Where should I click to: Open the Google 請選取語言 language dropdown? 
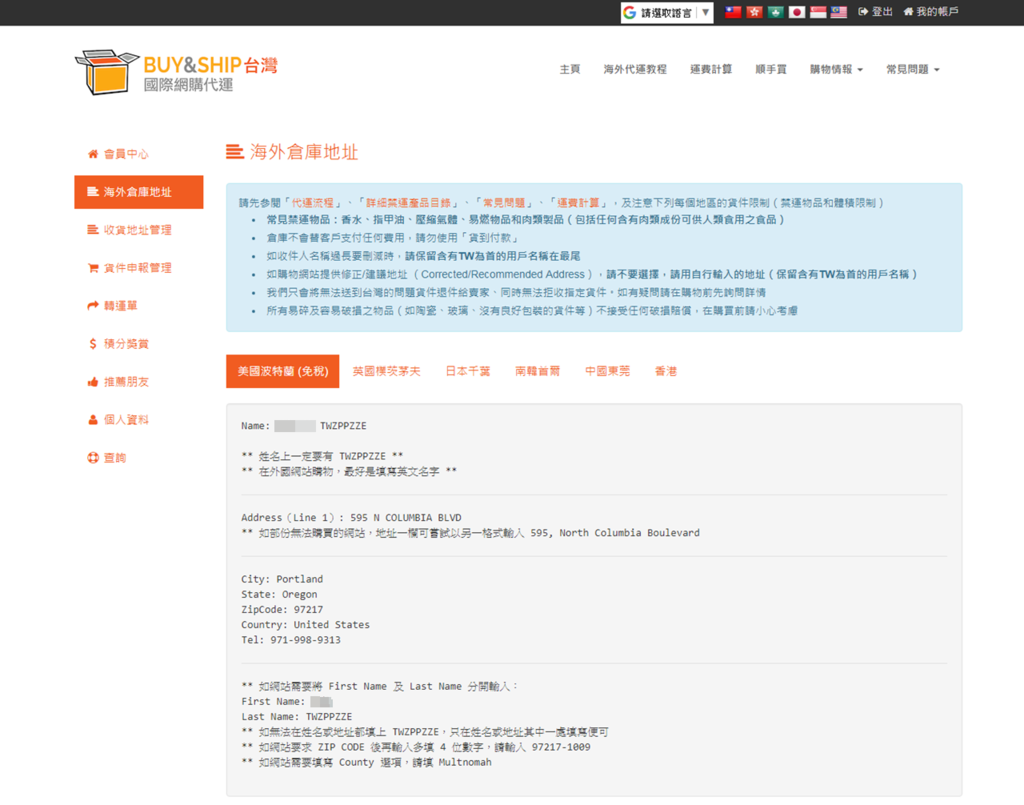pos(666,12)
